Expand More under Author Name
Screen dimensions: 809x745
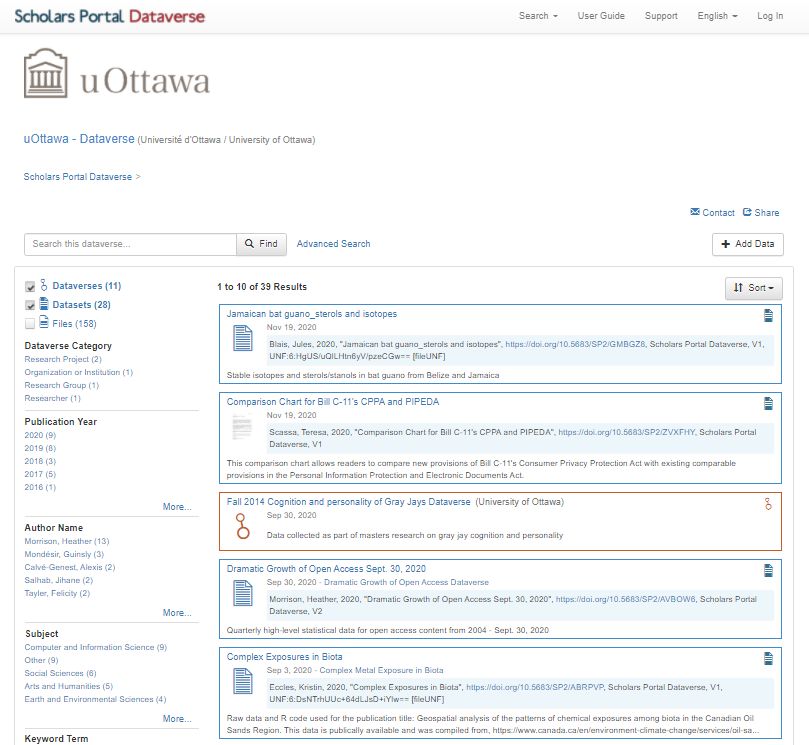coord(177,612)
